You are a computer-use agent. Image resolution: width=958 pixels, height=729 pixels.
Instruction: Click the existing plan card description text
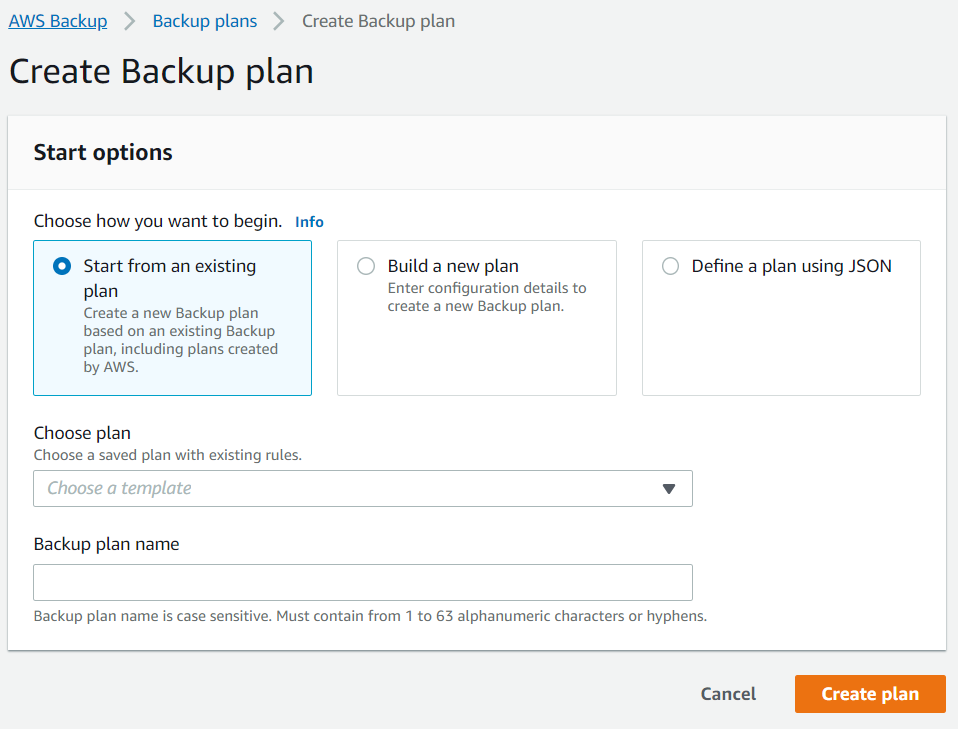[180, 340]
